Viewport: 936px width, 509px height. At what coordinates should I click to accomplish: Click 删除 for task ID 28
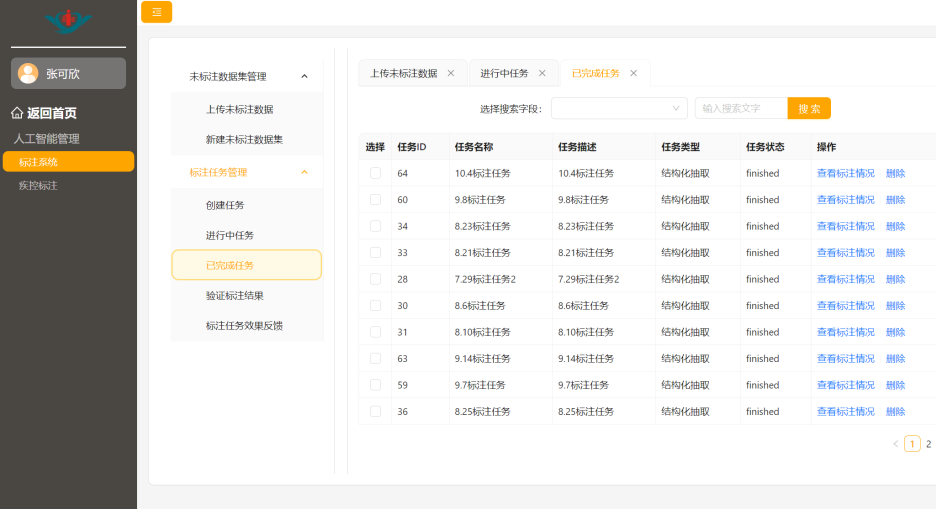(895, 279)
